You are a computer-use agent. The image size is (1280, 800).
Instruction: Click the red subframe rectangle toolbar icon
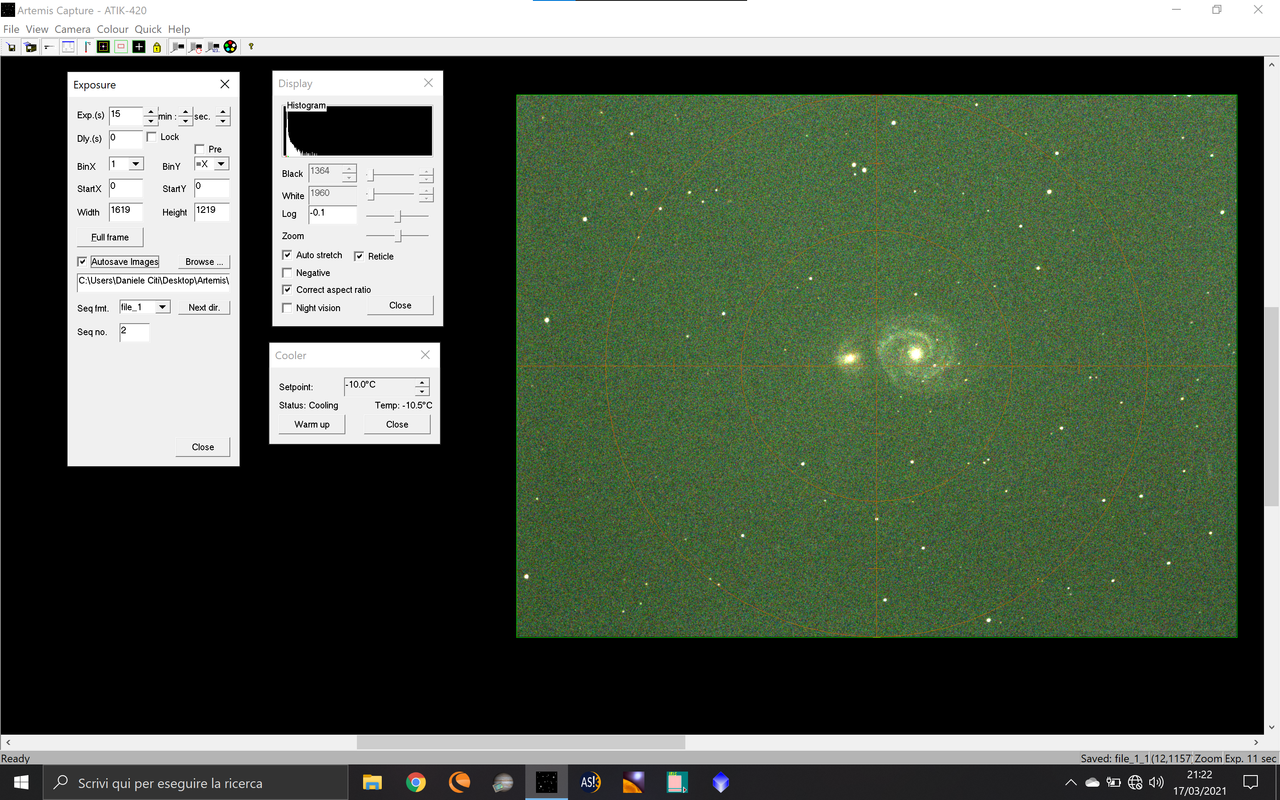(120, 46)
